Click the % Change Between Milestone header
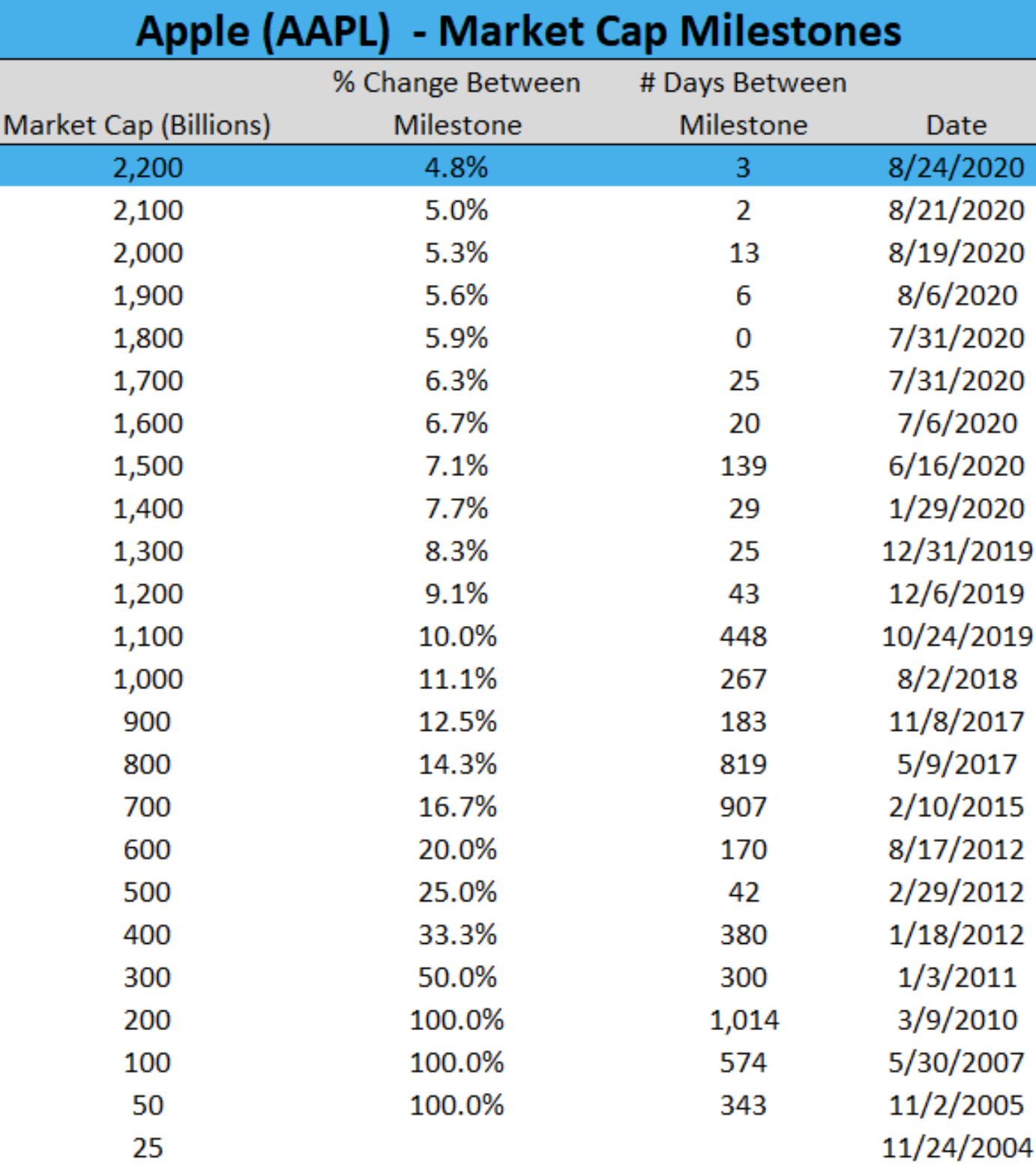The width and height of the screenshot is (1036, 1165). (x=457, y=103)
